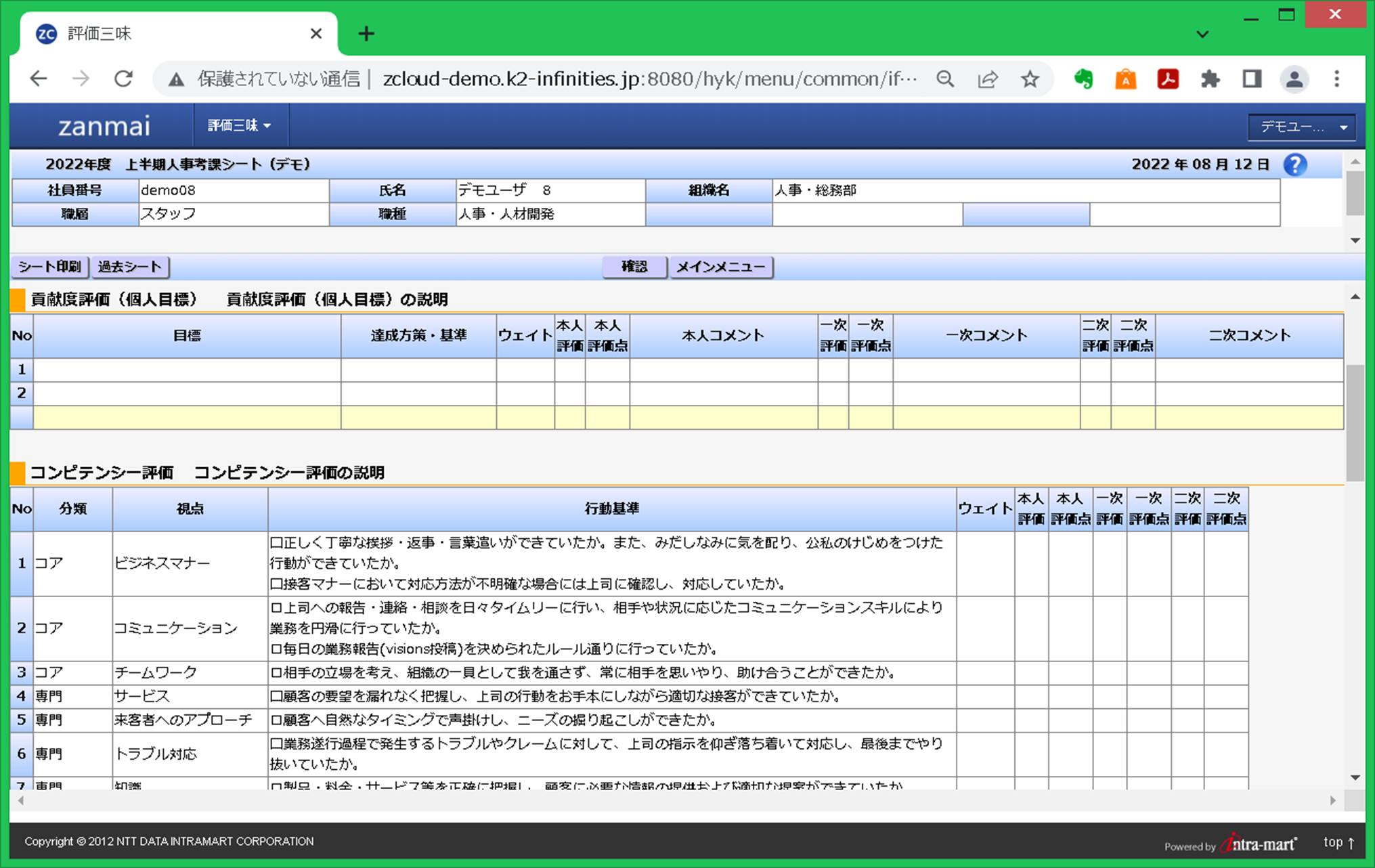Bookmark this page with the star icon

point(1030,79)
